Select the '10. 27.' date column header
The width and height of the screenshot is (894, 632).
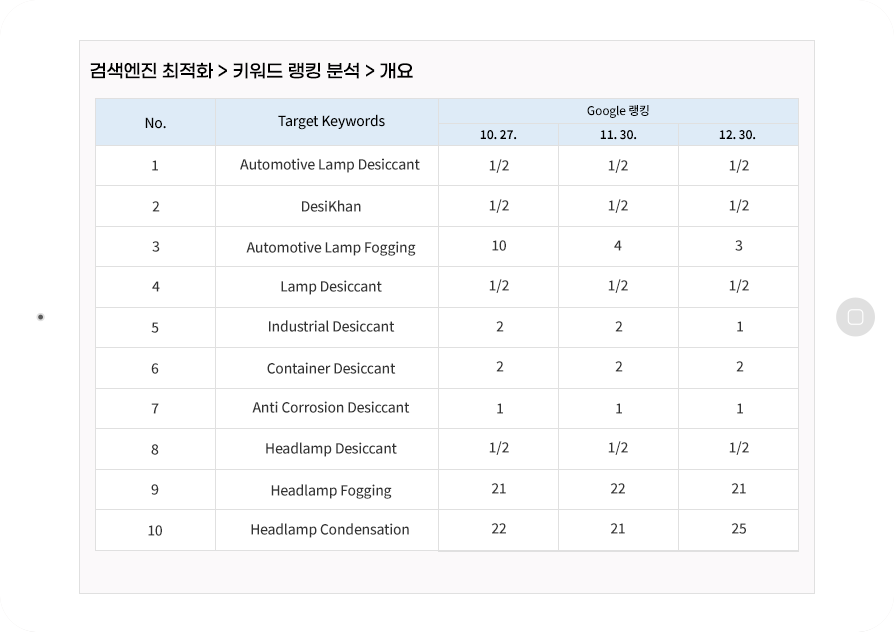[498, 135]
